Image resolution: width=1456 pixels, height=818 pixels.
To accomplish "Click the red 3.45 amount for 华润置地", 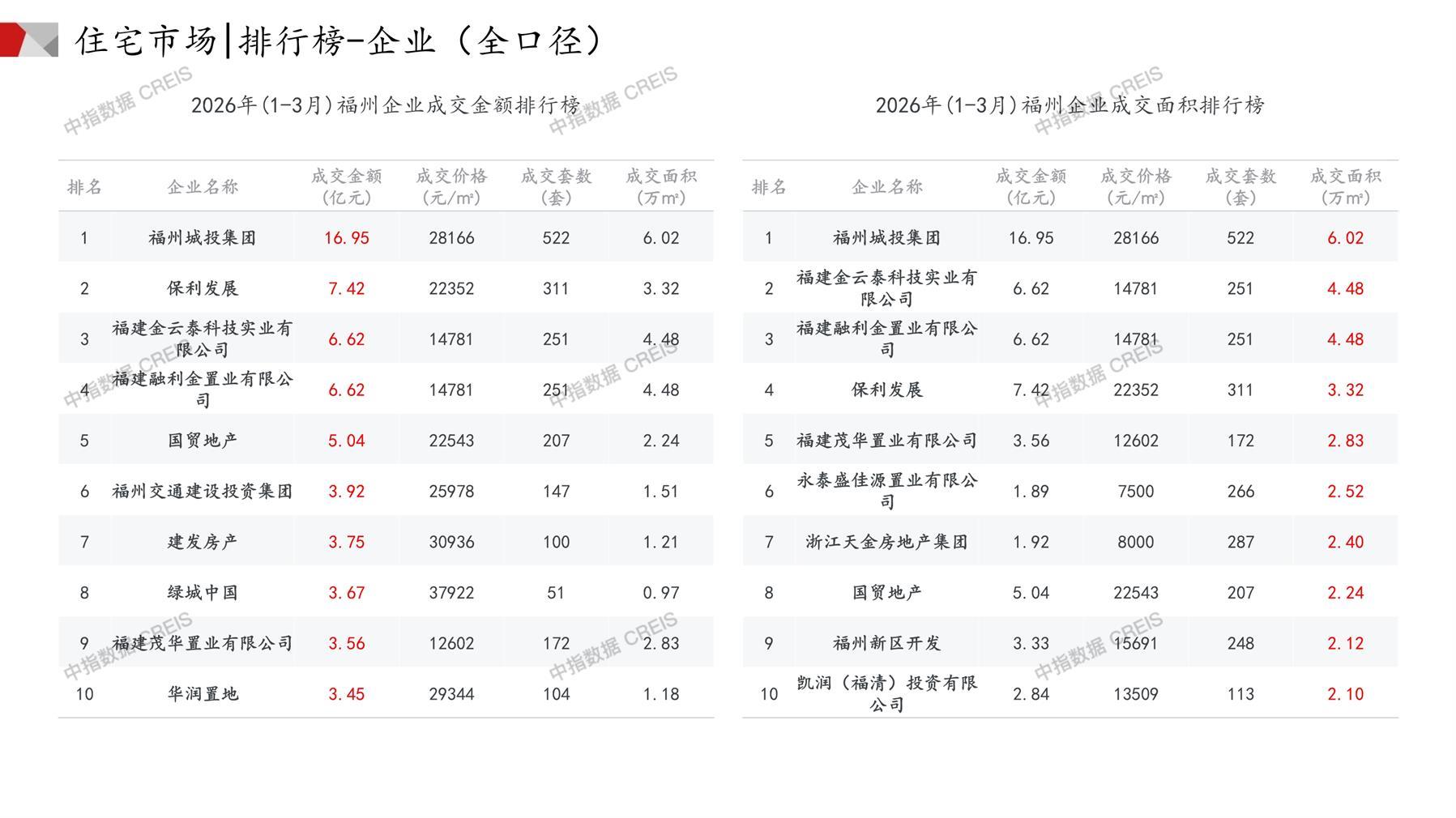I will point(346,694).
